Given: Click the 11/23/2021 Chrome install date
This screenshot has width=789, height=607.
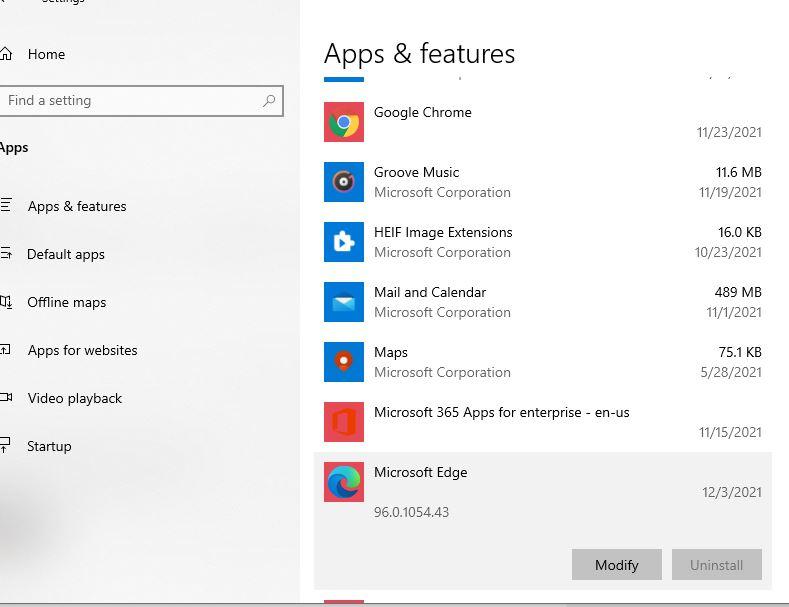Looking at the screenshot, I should tap(729, 132).
